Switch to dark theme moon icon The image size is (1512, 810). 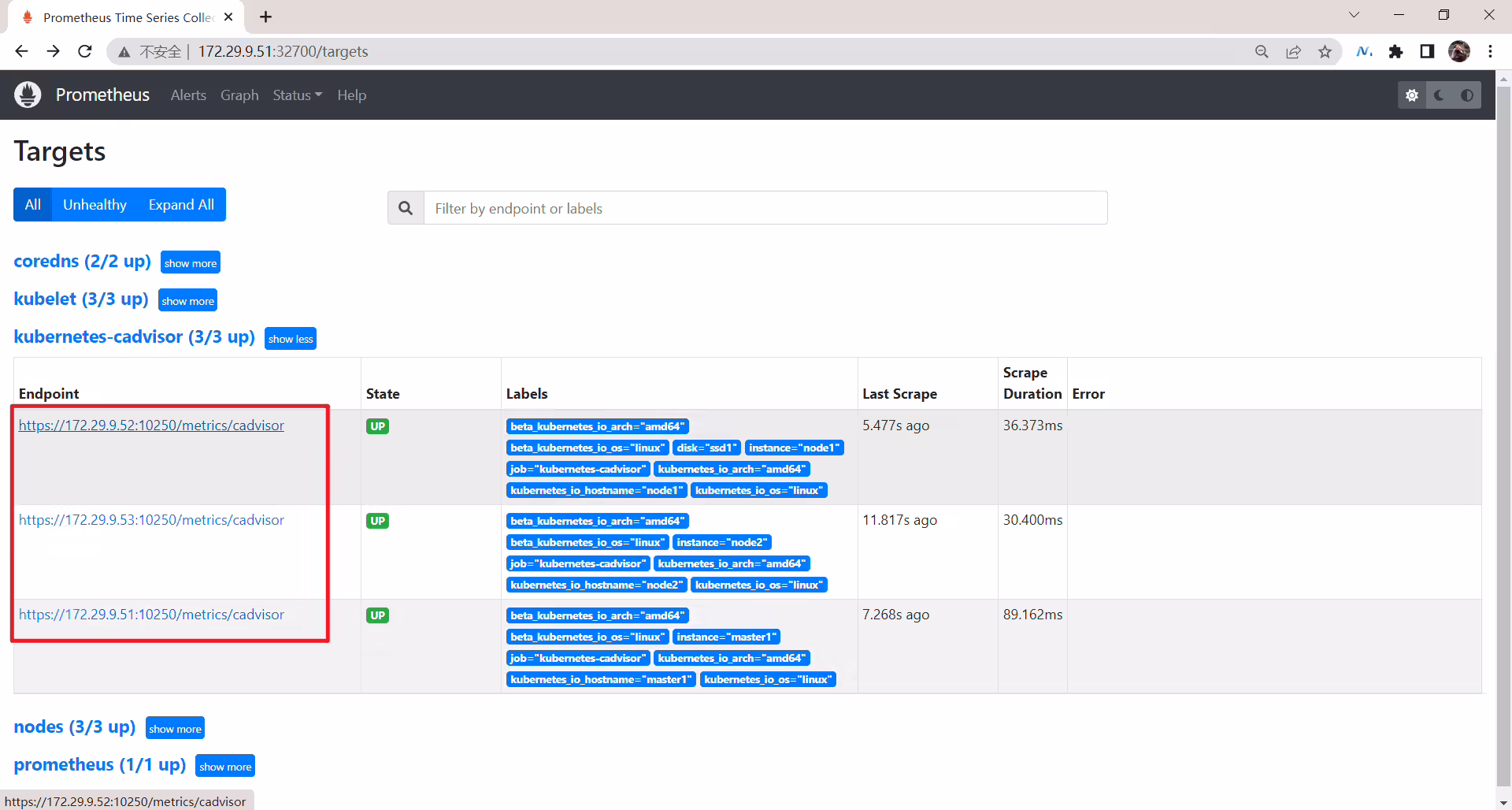1440,95
